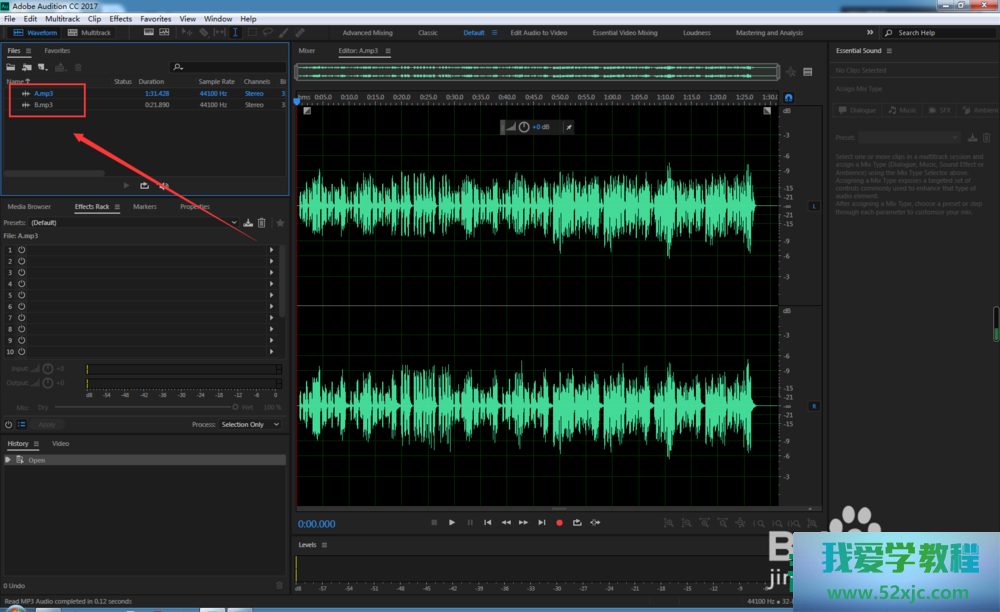Switch to the Markers tab

145,207
